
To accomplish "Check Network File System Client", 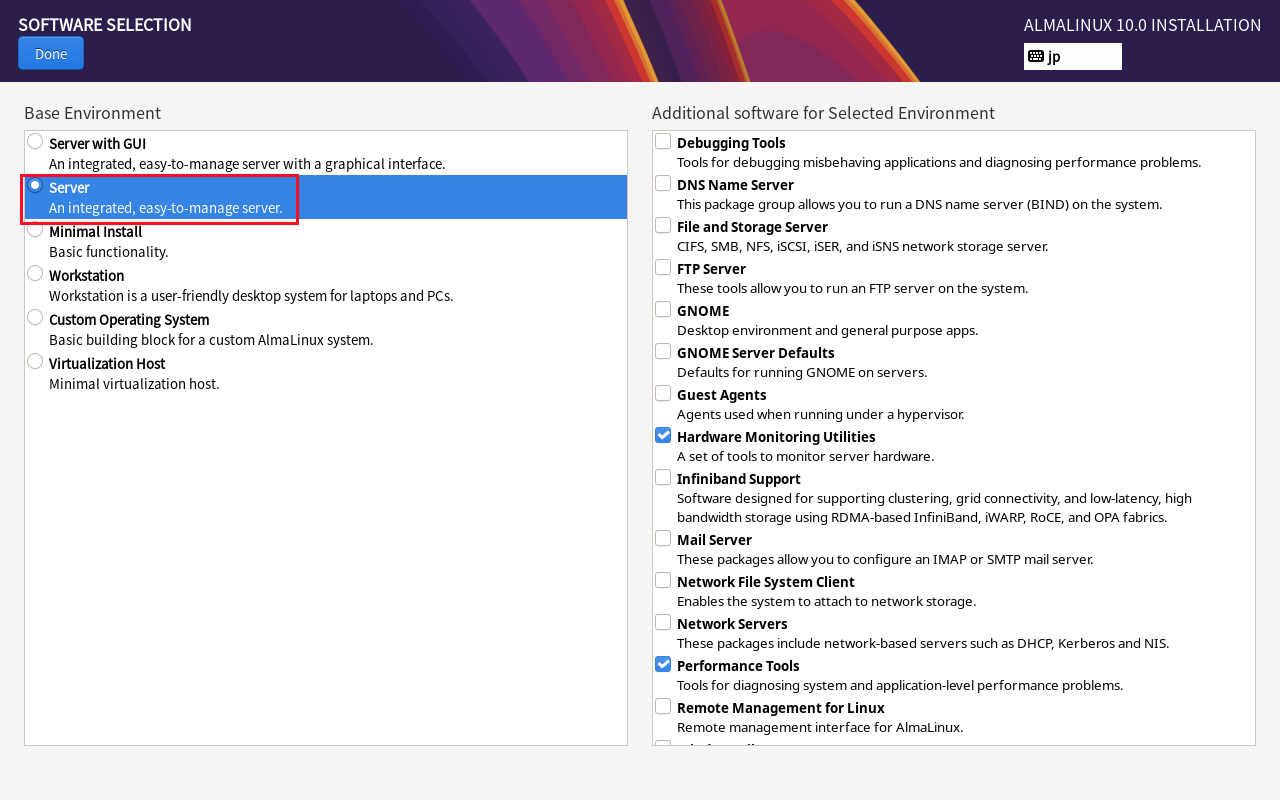I will click(x=663, y=580).
